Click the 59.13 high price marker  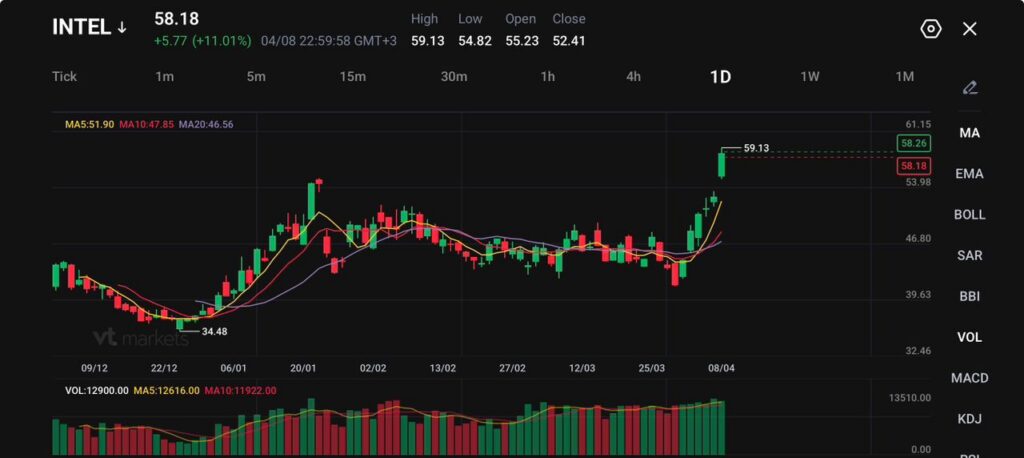click(x=756, y=148)
